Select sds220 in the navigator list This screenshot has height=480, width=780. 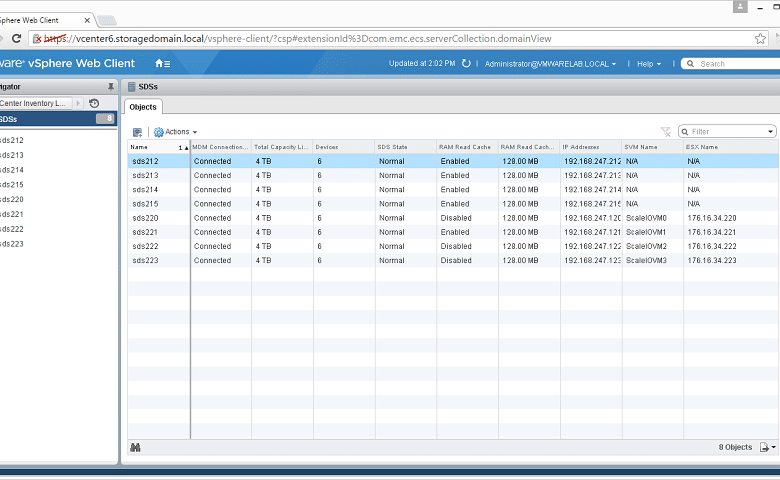pos(12,199)
